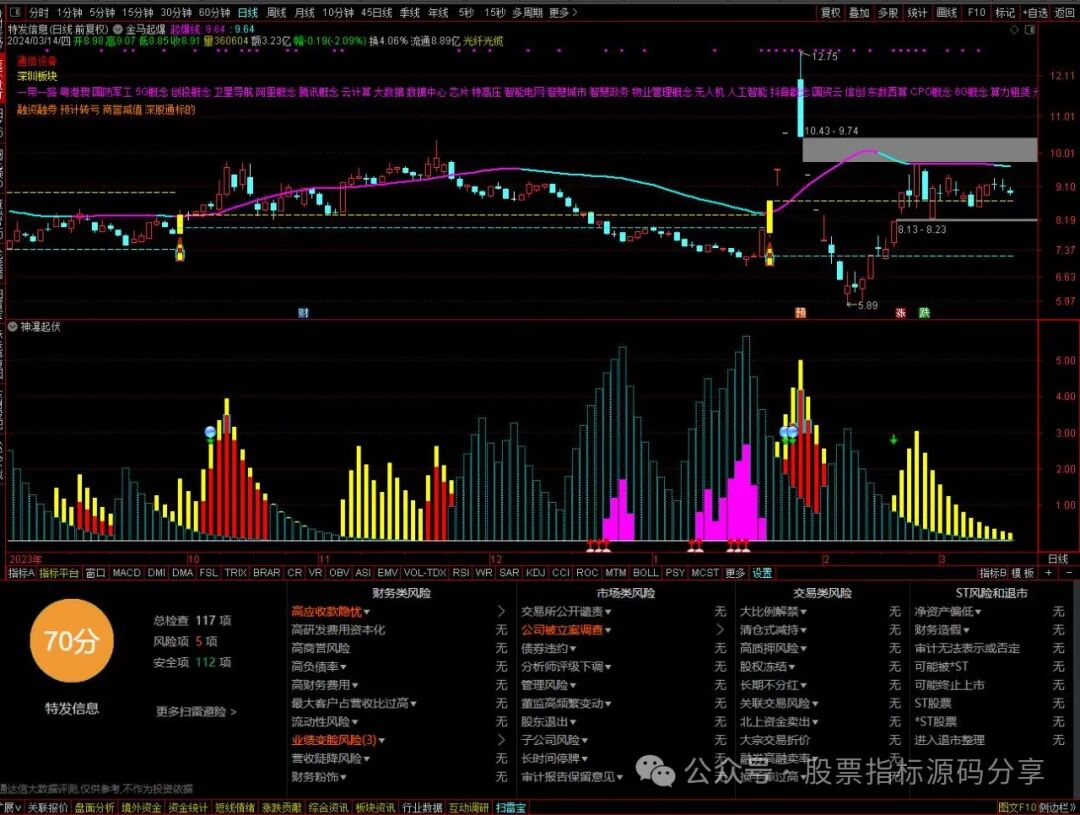The image size is (1080, 815).
Task: Click +自选 to add to watchlist
Action: [1035, 12]
